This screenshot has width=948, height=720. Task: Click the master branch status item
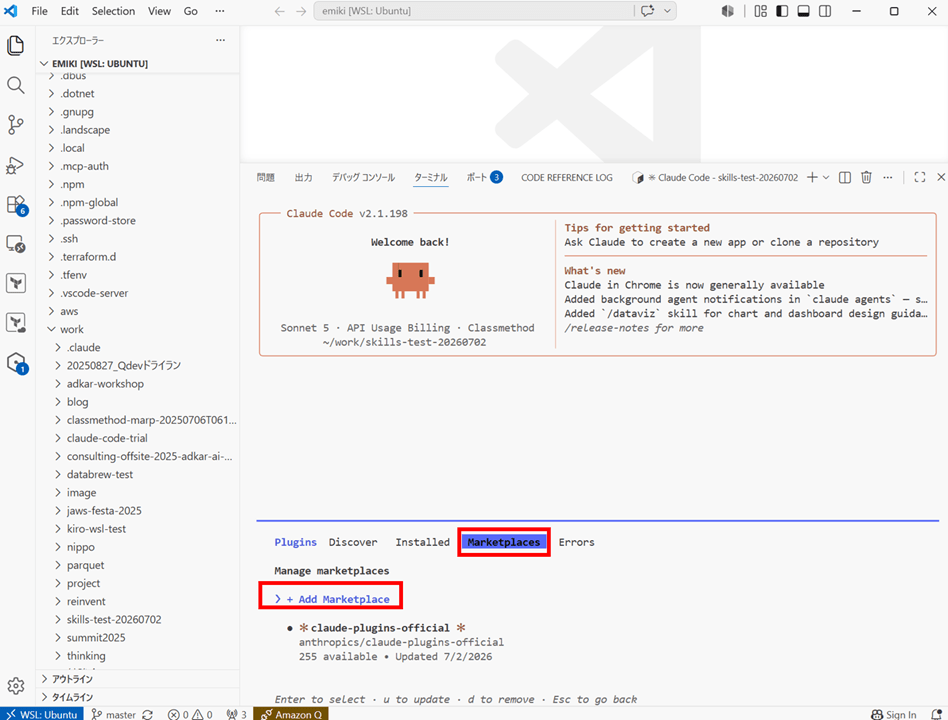click(x=114, y=714)
